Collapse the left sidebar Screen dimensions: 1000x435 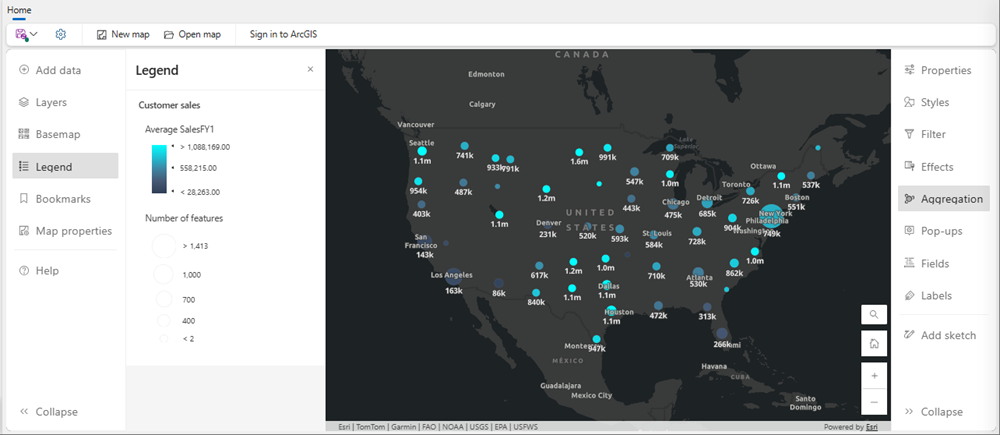[x=48, y=411]
